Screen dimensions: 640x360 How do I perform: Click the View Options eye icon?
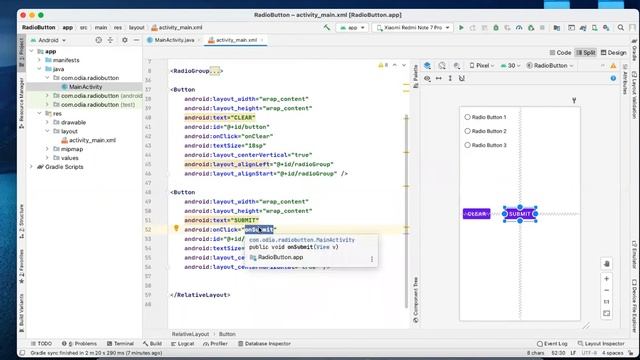427,78
